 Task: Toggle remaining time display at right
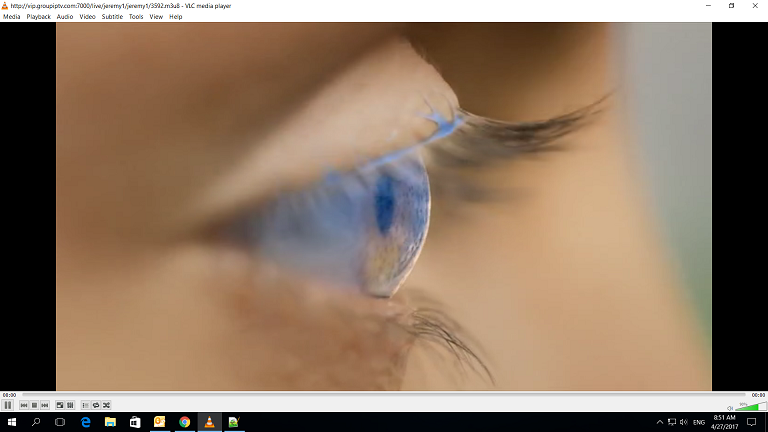point(758,395)
